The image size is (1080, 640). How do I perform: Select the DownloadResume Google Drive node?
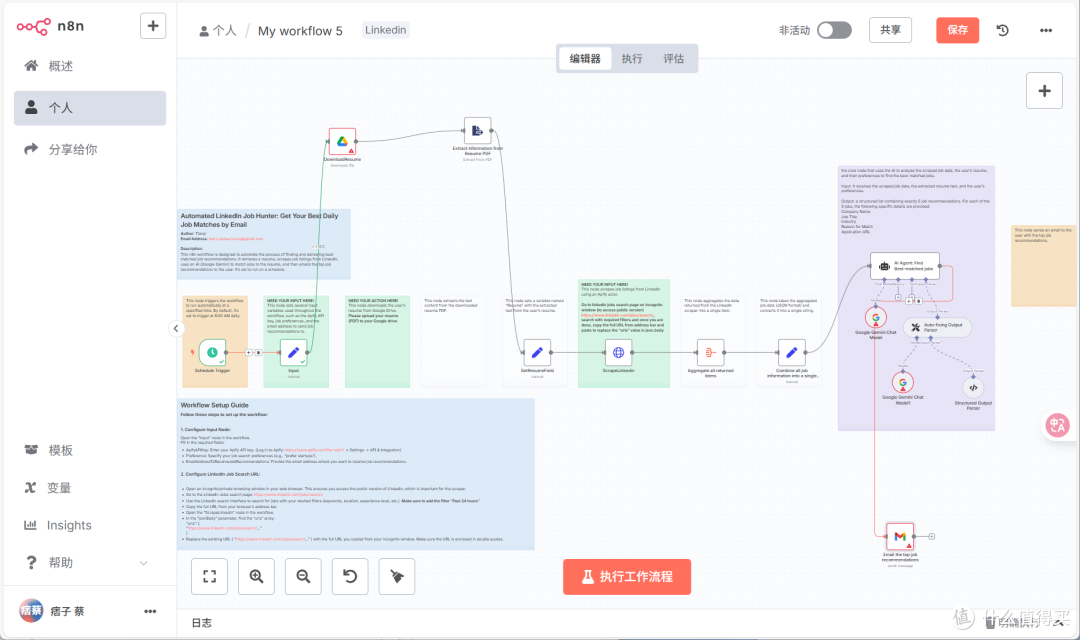click(x=342, y=141)
